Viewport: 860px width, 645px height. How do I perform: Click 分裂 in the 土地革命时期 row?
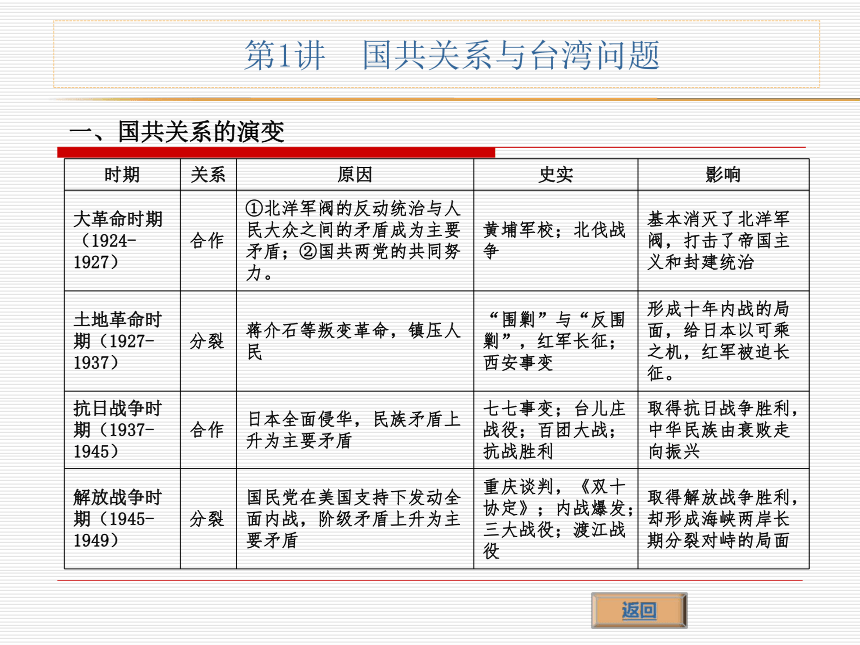[208, 341]
